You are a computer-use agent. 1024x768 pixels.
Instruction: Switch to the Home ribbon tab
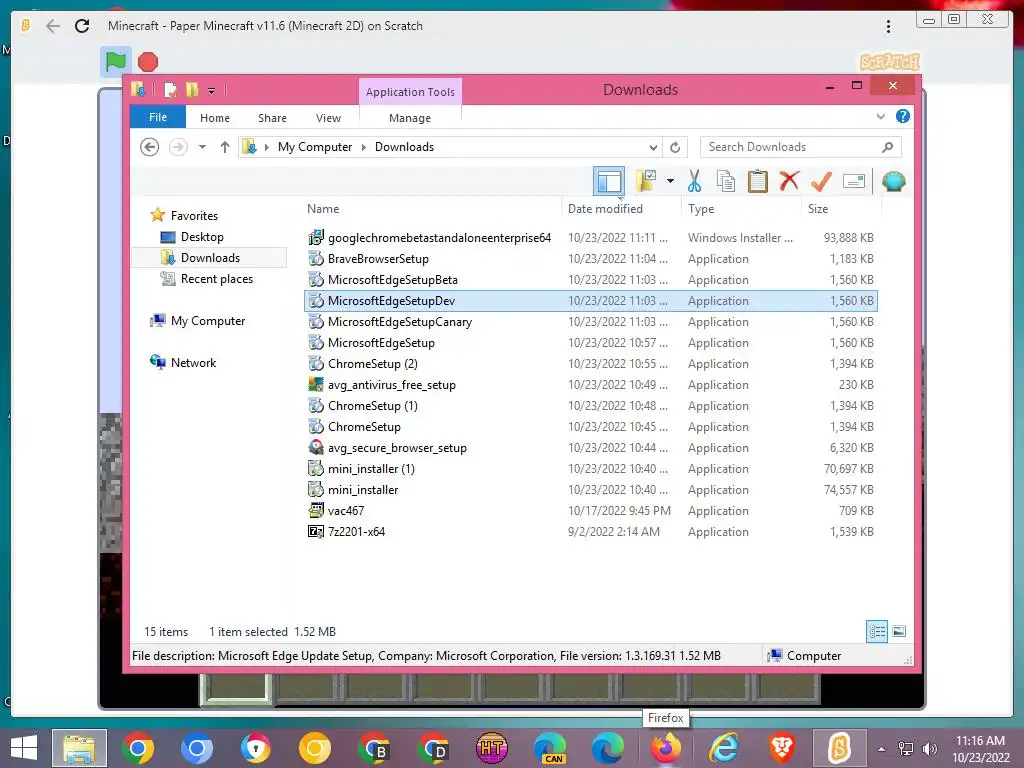click(215, 118)
